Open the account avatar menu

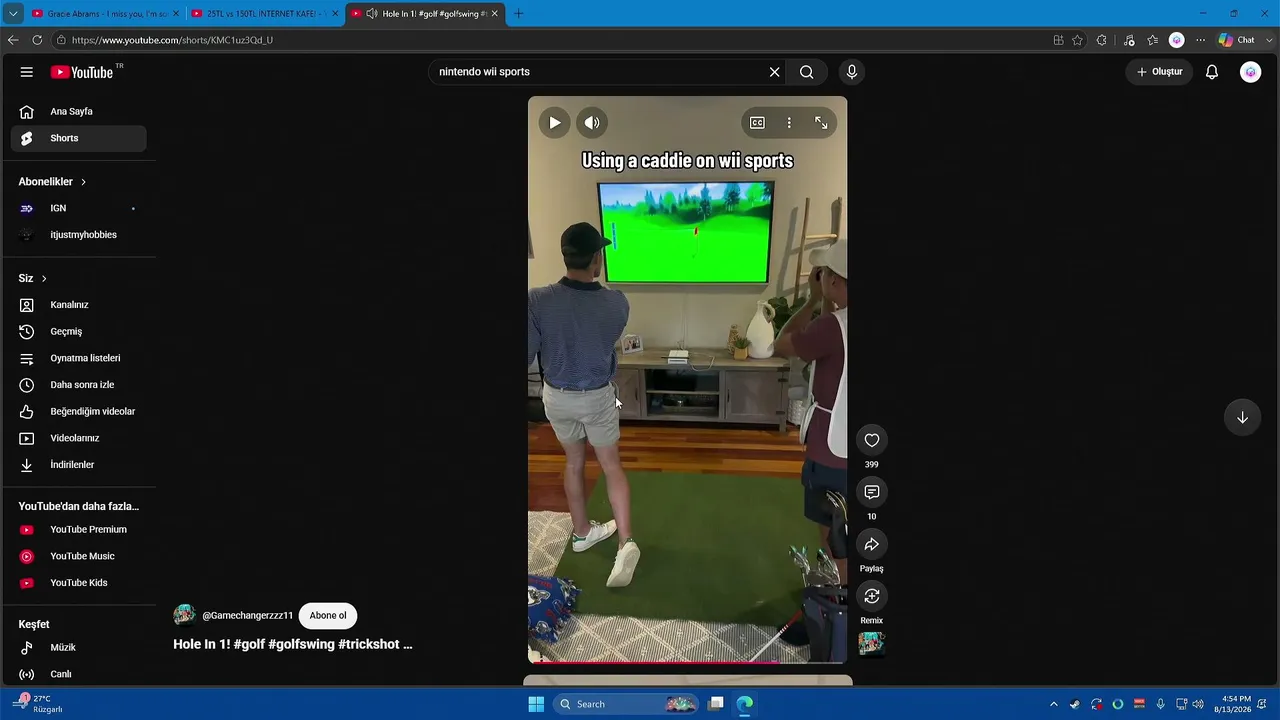[1250, 72]
